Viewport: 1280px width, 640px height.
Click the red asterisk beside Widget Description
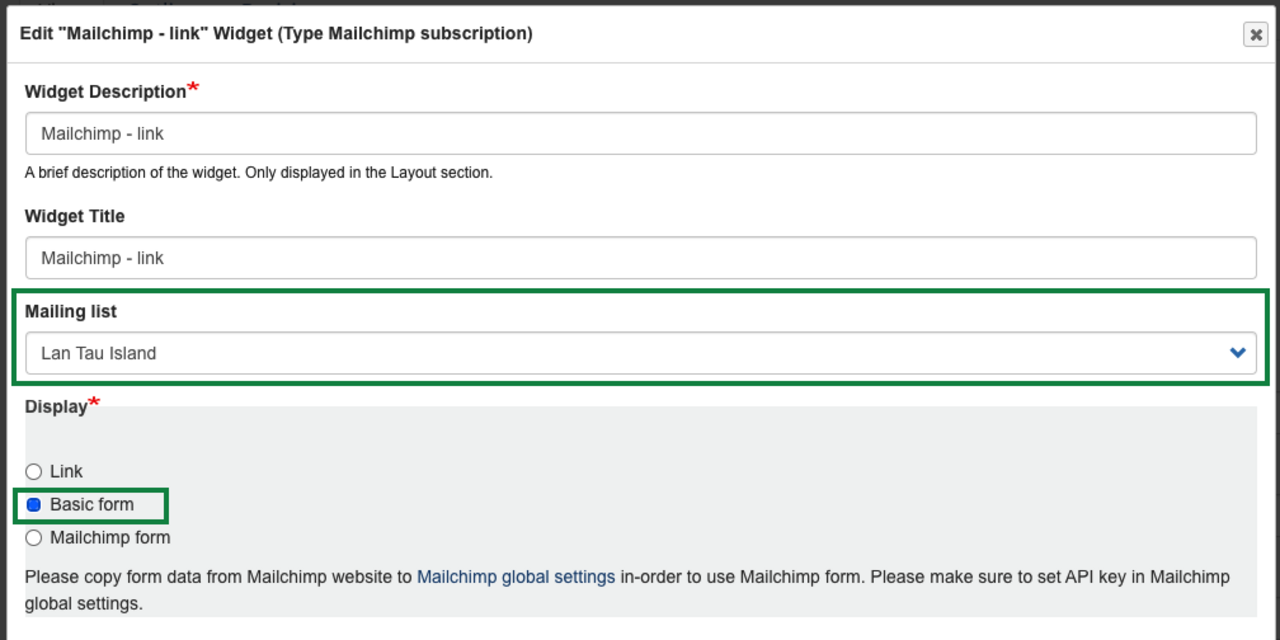point(194,89)
